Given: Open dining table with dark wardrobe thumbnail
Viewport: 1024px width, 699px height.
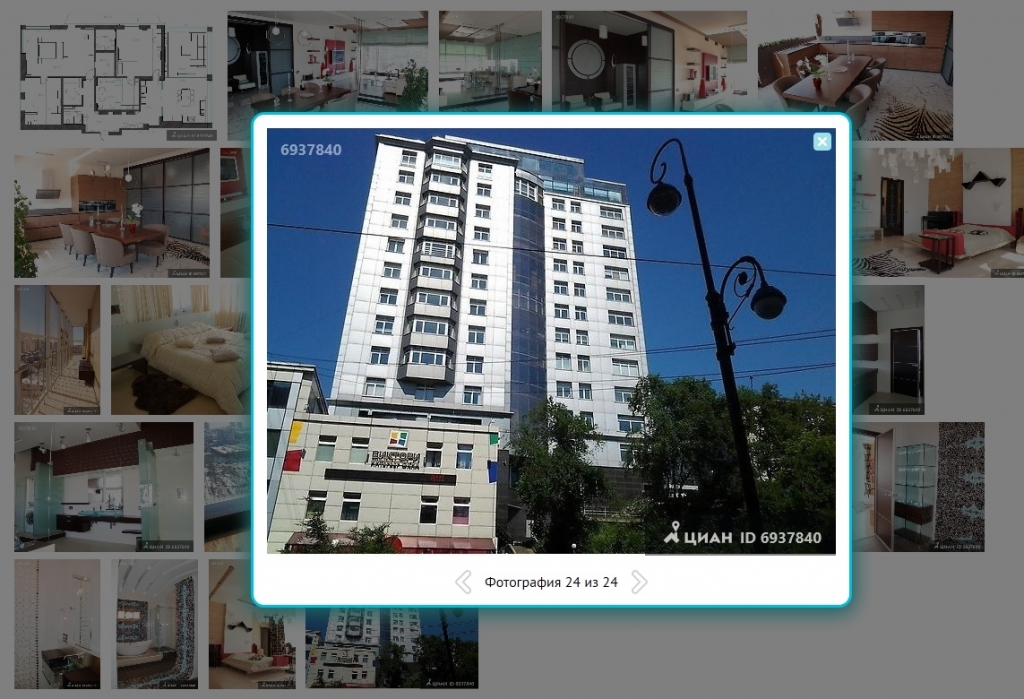Looking at the screenshot, I should click(x=111, y=213).
